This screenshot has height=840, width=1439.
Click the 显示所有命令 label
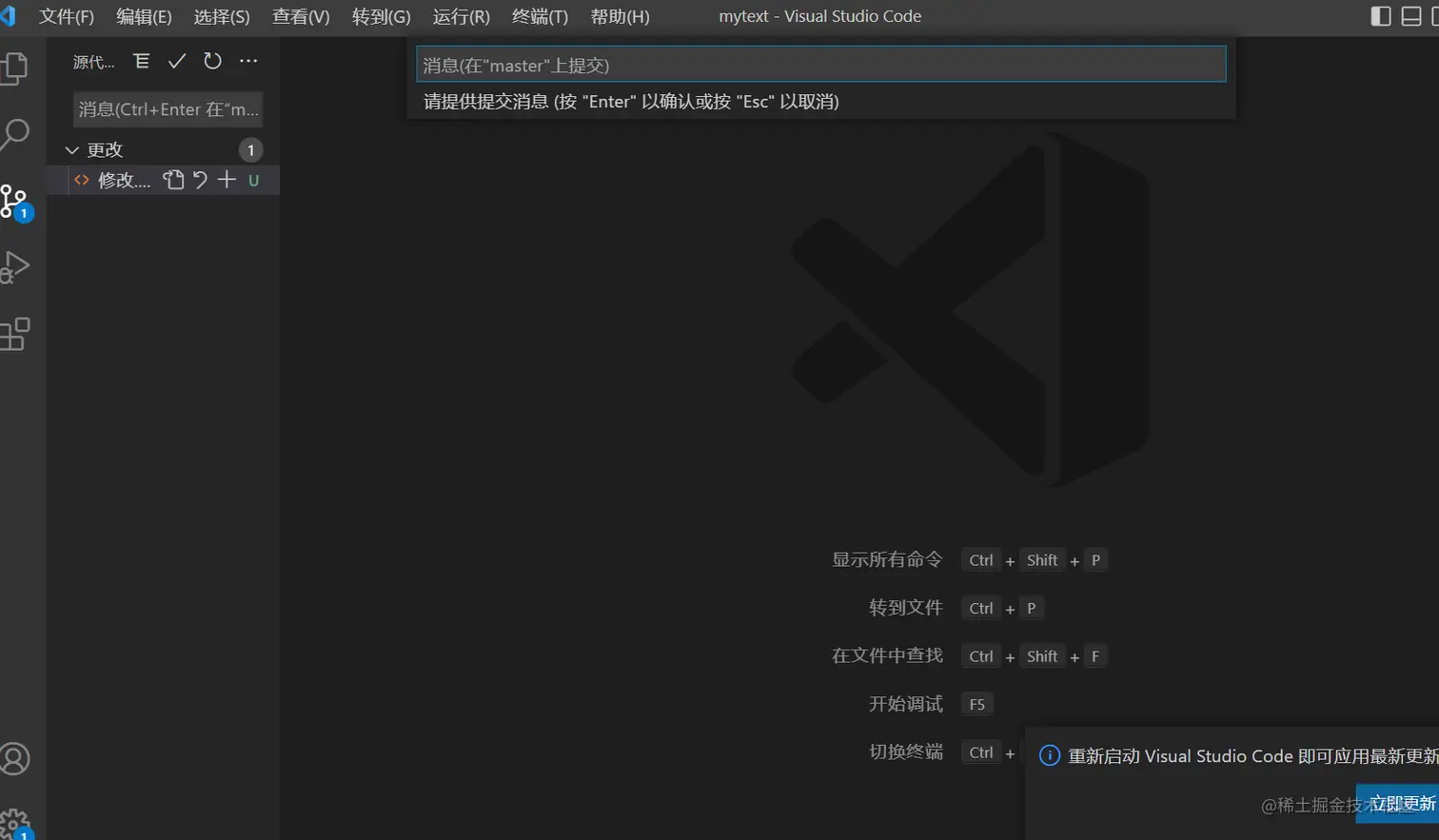pyautogui.click(x=887, y=559)
